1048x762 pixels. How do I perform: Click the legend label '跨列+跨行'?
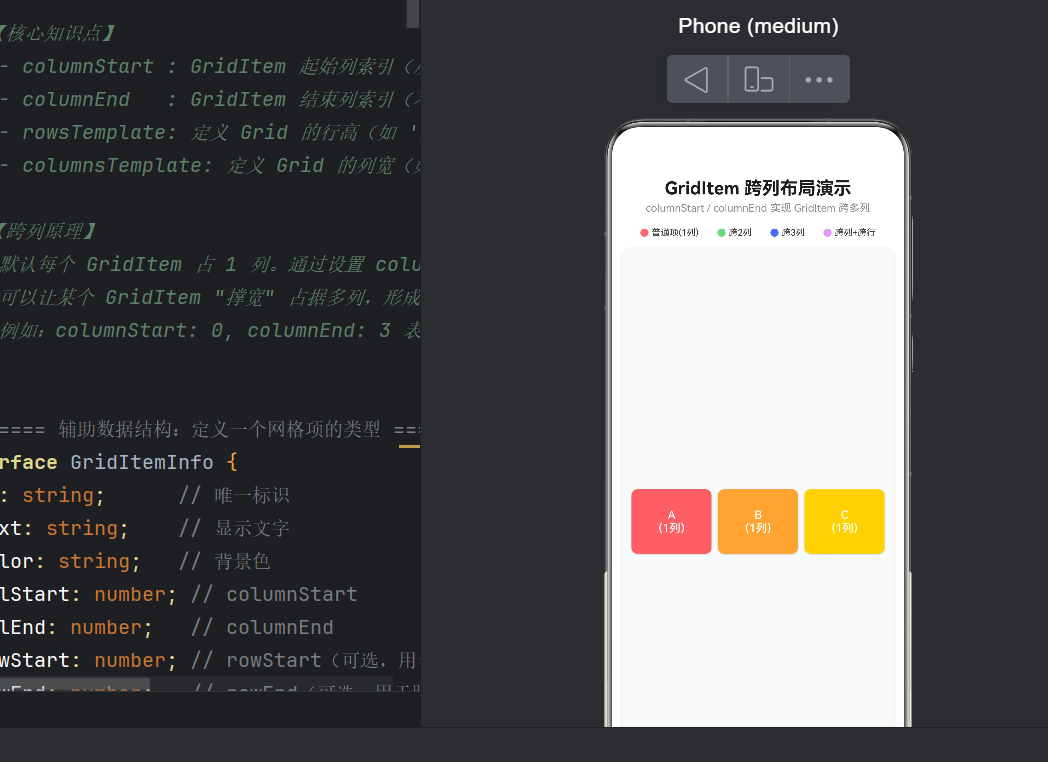[855, 233]
